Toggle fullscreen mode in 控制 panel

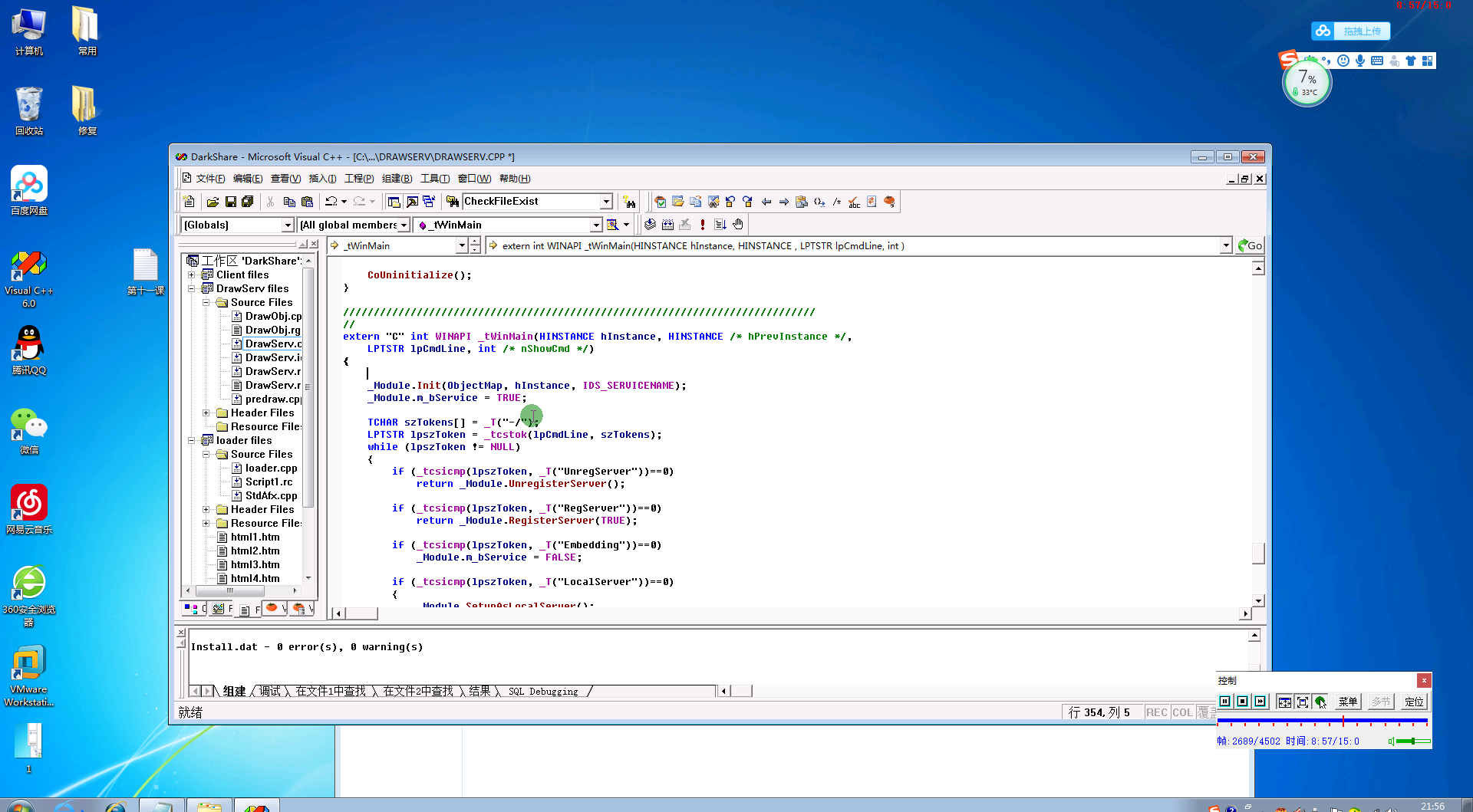1303,702
